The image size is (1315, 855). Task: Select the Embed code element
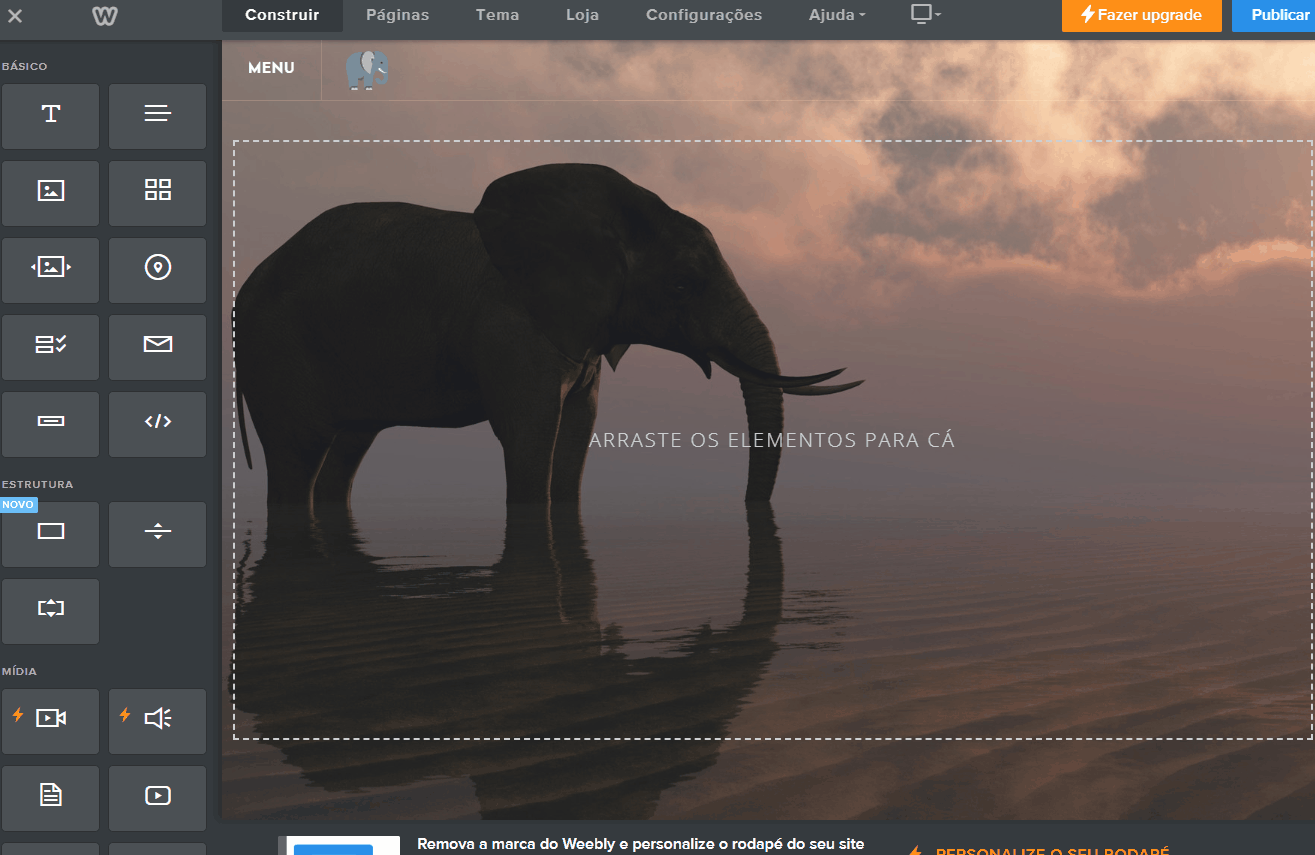tap(157, 424)
